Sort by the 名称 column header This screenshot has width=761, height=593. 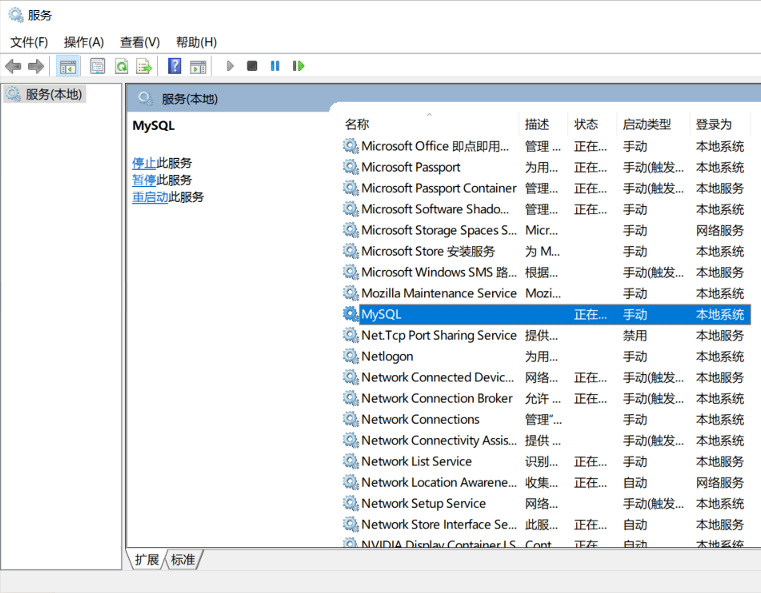point(430,124)
